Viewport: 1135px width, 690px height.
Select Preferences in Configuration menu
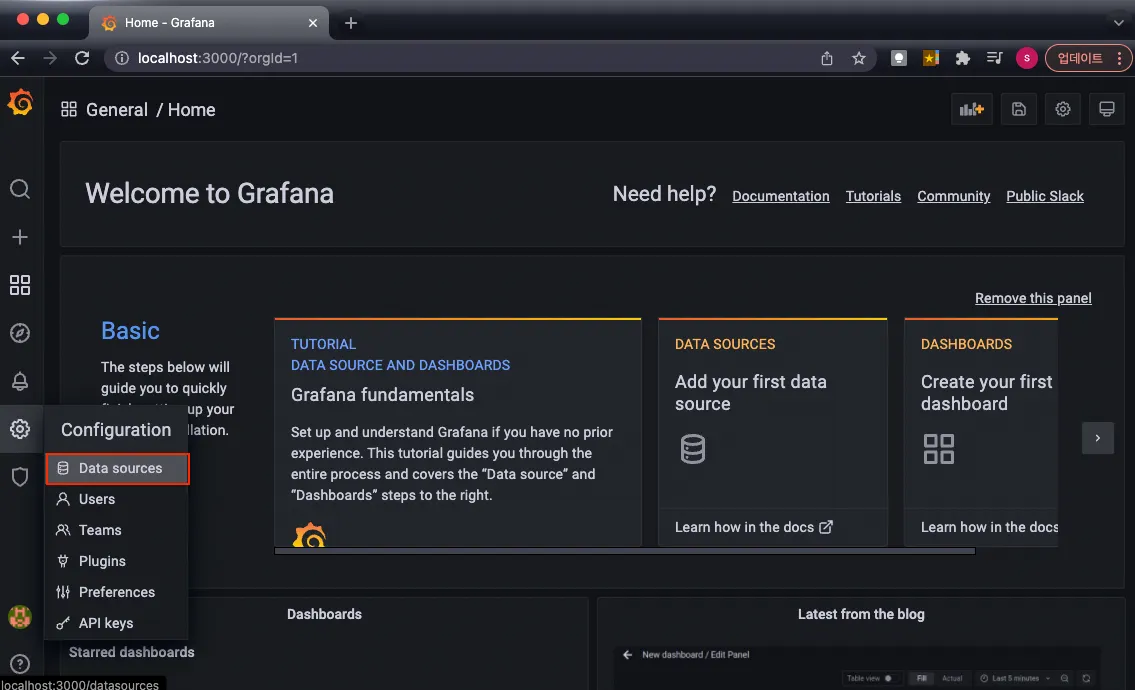[117, 592]
